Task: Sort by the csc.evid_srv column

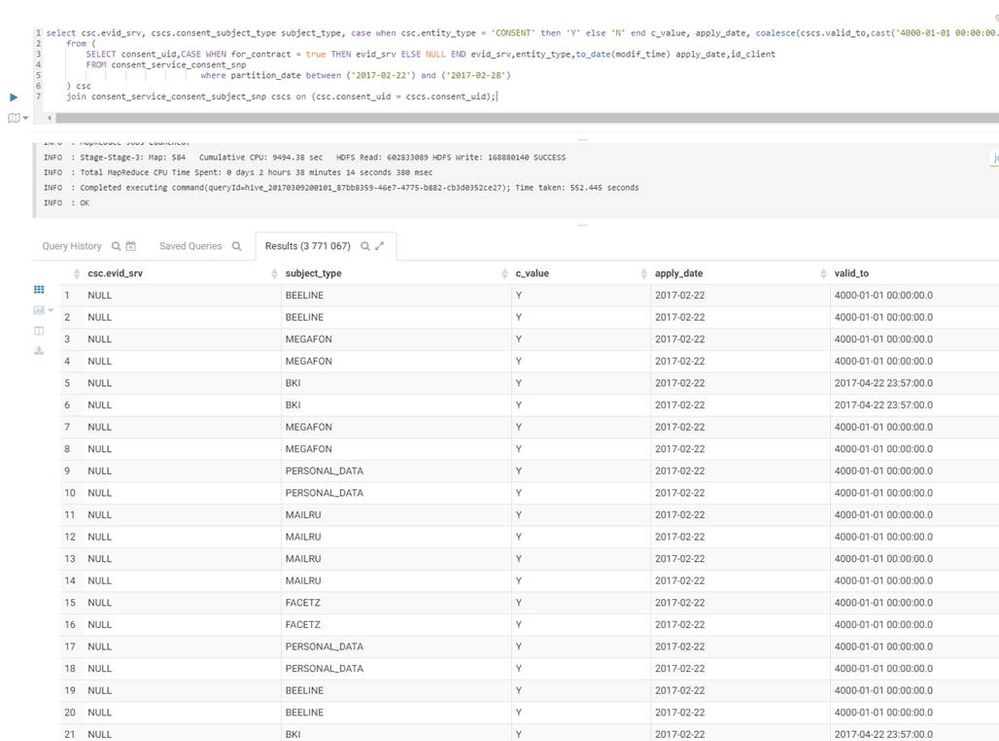Action: pyautogui.click(x=115, y=273)
